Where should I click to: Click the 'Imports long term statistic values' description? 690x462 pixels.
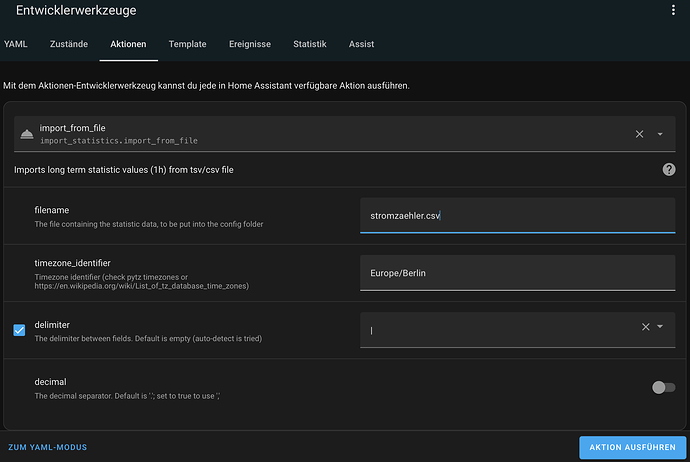pyautogui.click(x=124, y=170)
